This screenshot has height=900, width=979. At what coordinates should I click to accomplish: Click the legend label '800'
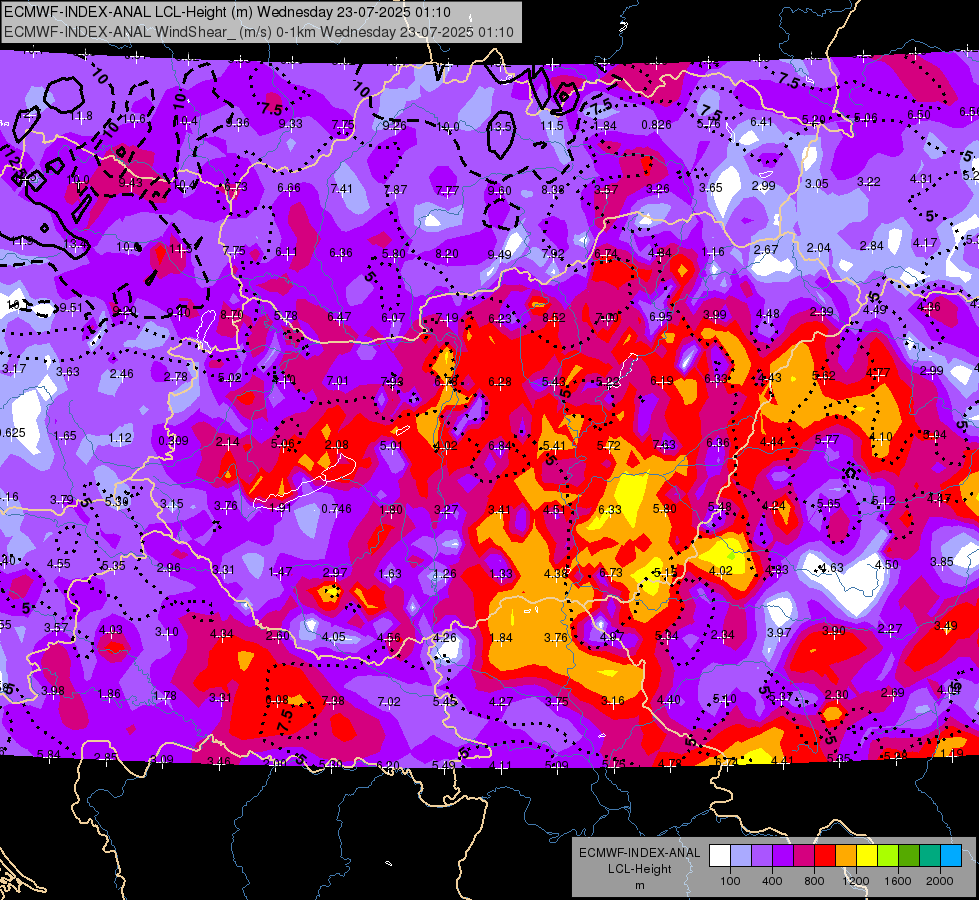814,881
